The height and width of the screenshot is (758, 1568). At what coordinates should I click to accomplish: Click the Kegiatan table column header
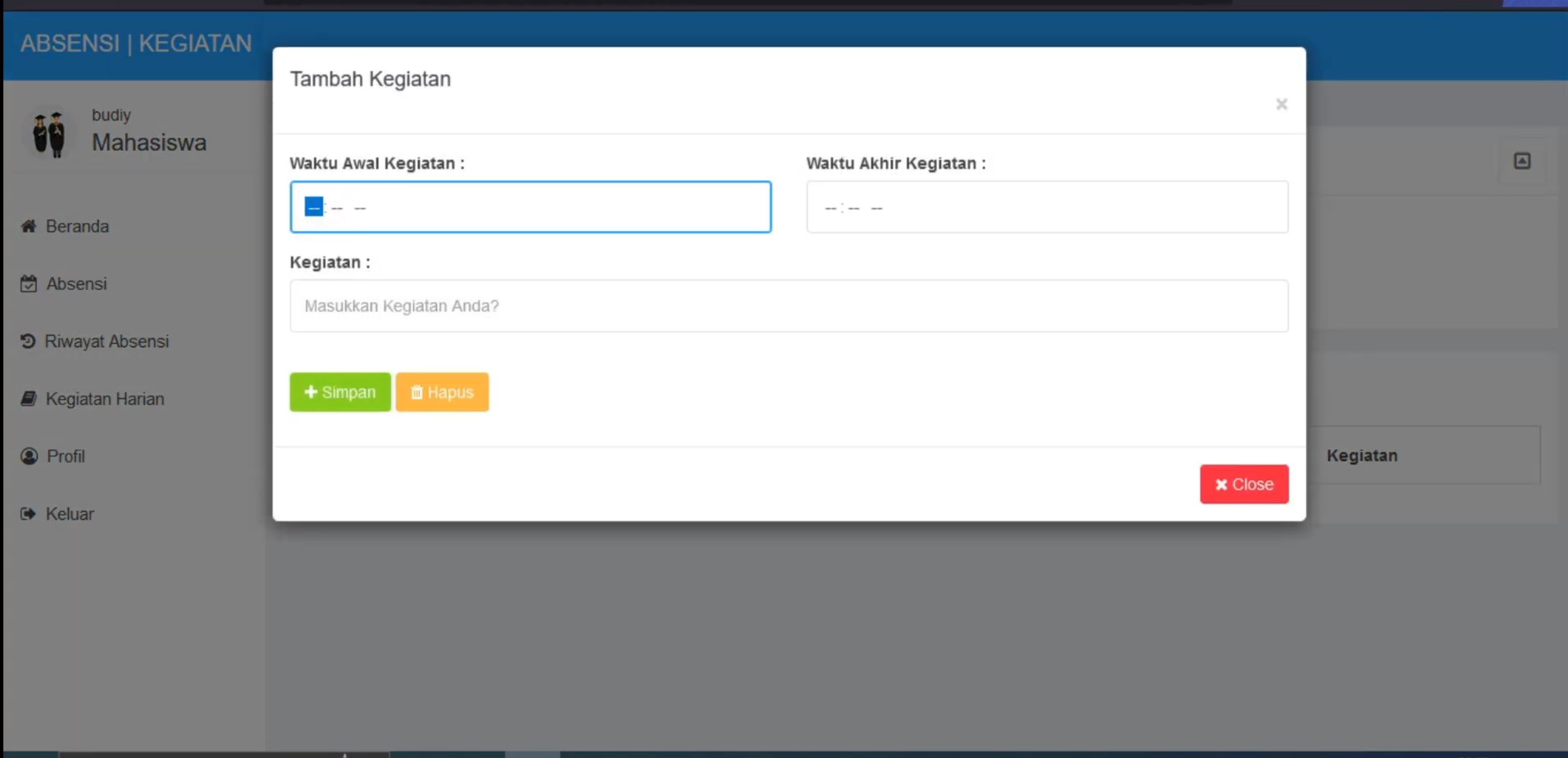1362,456
